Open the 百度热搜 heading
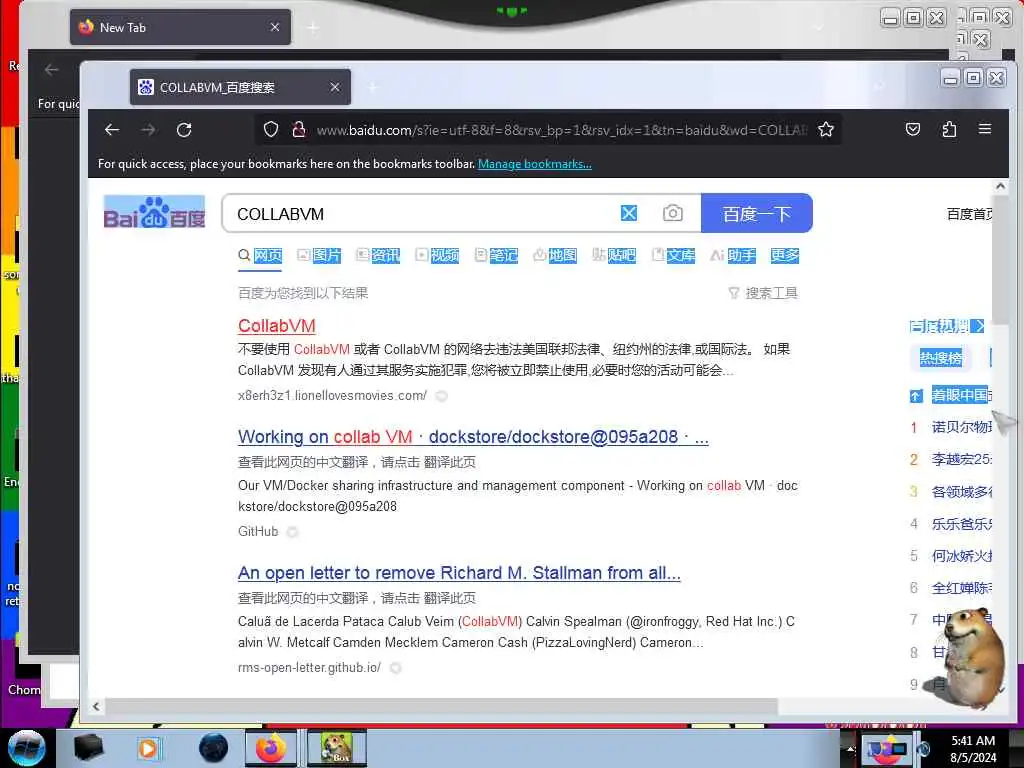 [x=946, y=326]
